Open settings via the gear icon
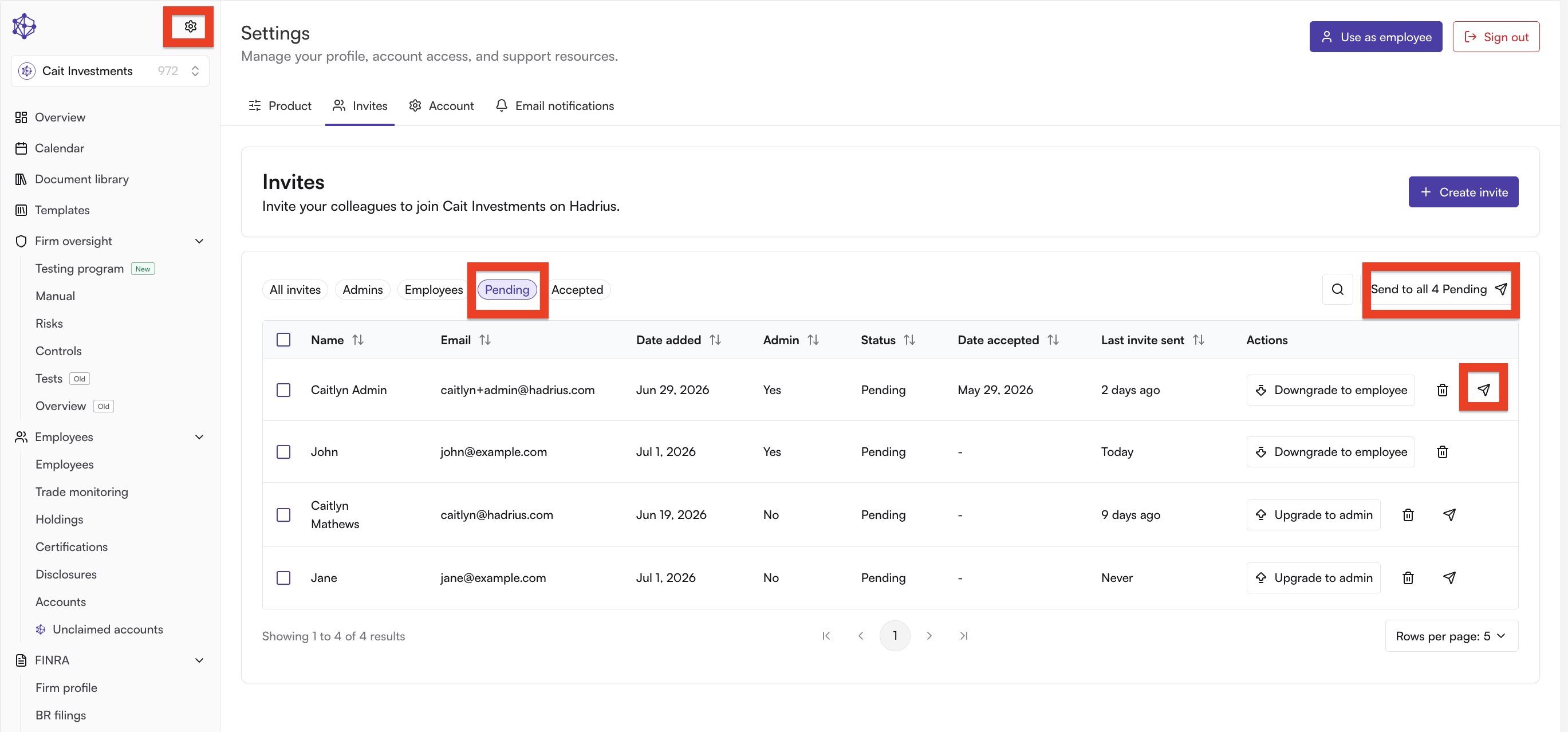Image resolution: width=1568 pixels, height=732 pixels. click(190, 26)
